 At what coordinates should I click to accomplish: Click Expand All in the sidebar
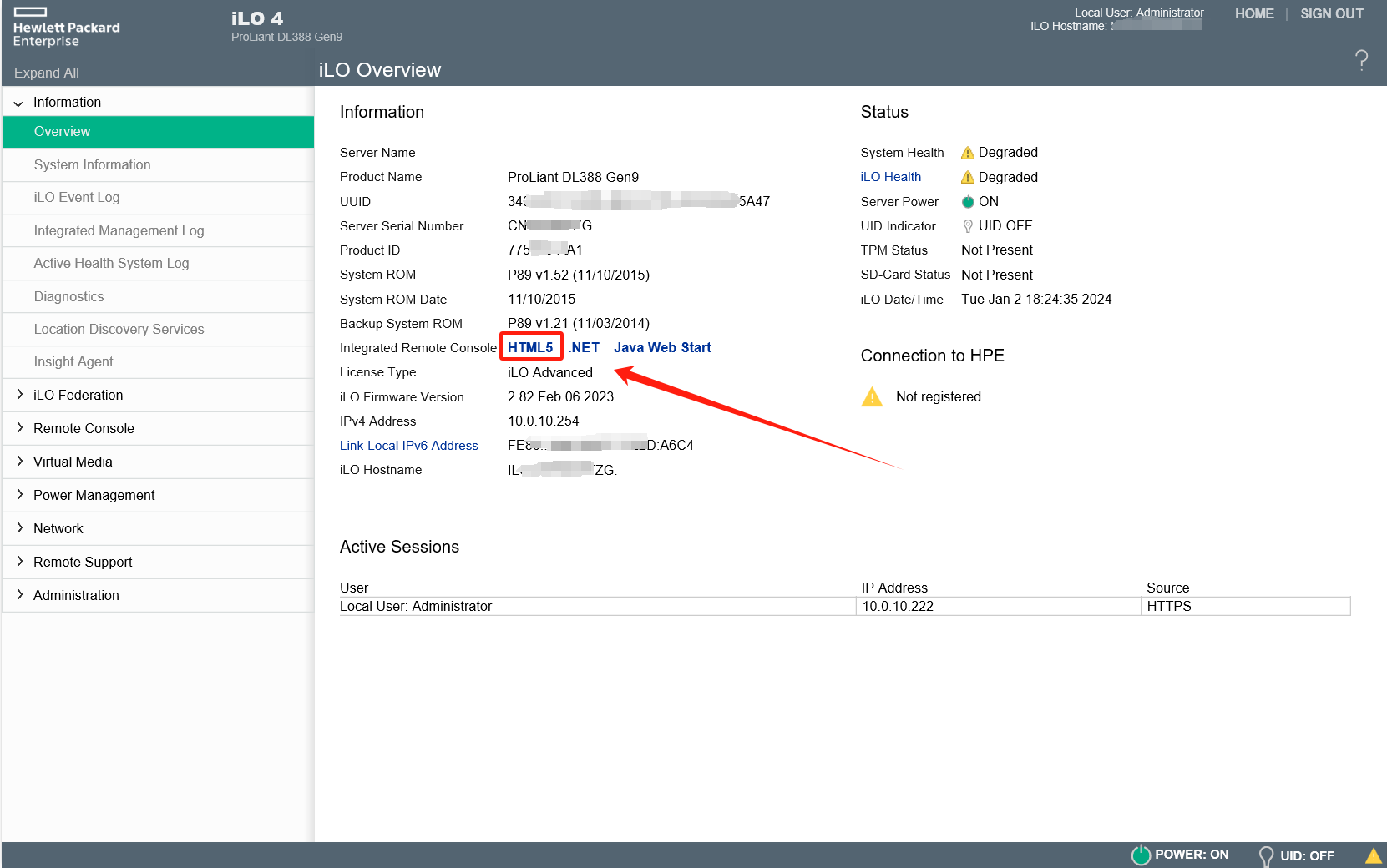[x=47, y=73]
